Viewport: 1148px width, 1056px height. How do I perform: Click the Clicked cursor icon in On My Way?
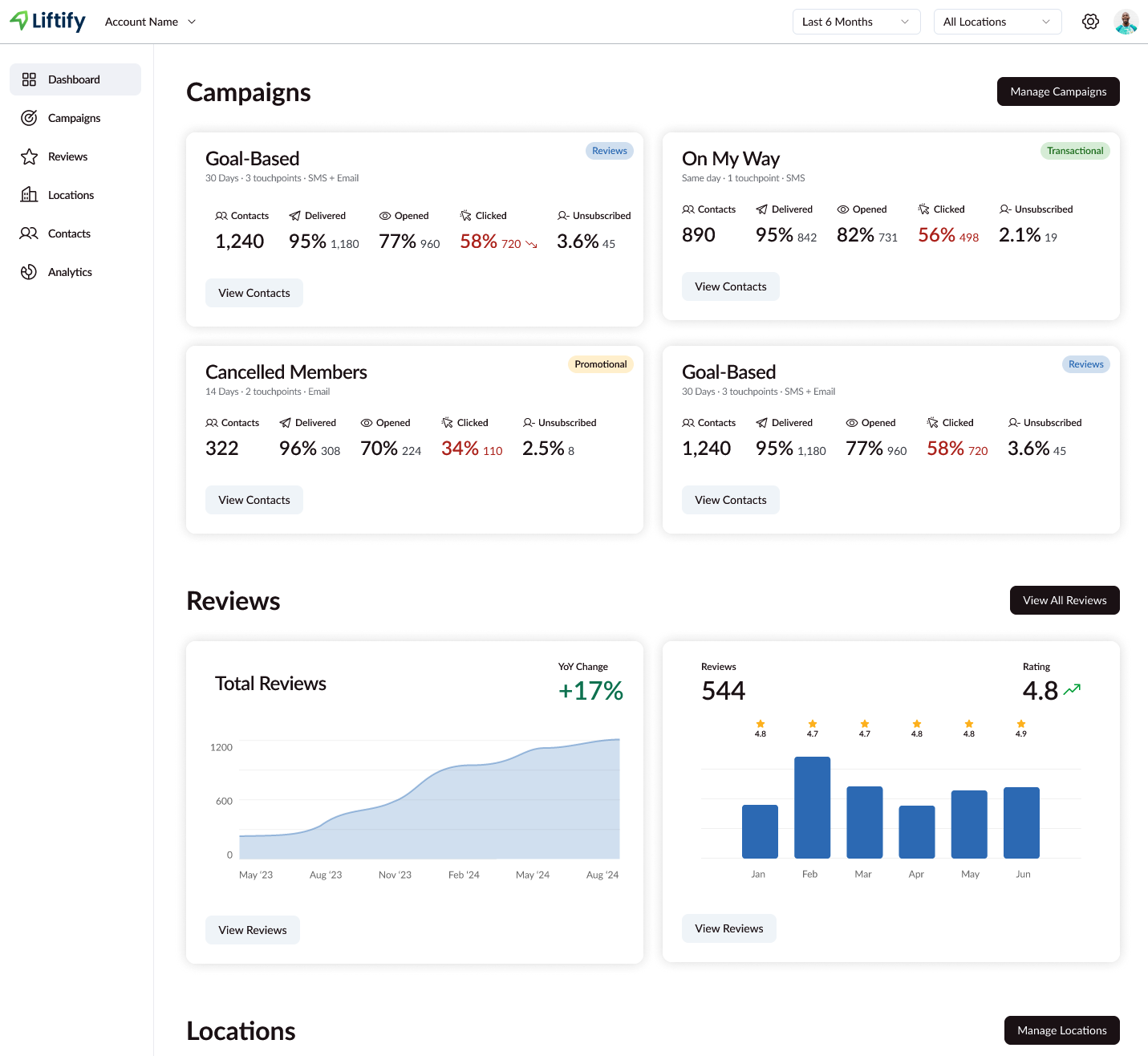click(923, 209)
